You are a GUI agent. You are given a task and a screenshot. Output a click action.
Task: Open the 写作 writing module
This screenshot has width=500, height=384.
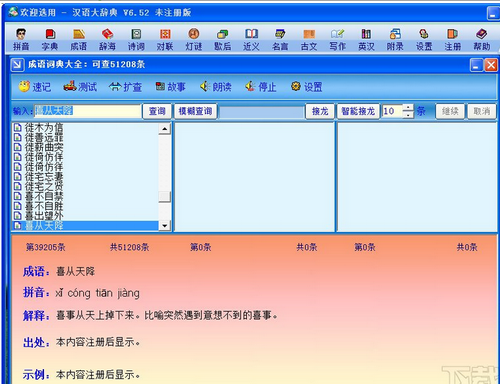337,40
